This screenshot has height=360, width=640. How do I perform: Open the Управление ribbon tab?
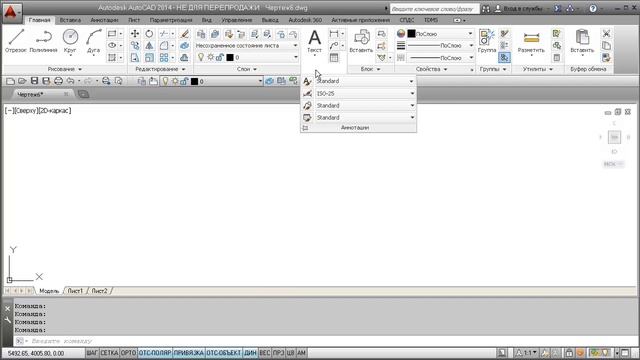point(237,20)
